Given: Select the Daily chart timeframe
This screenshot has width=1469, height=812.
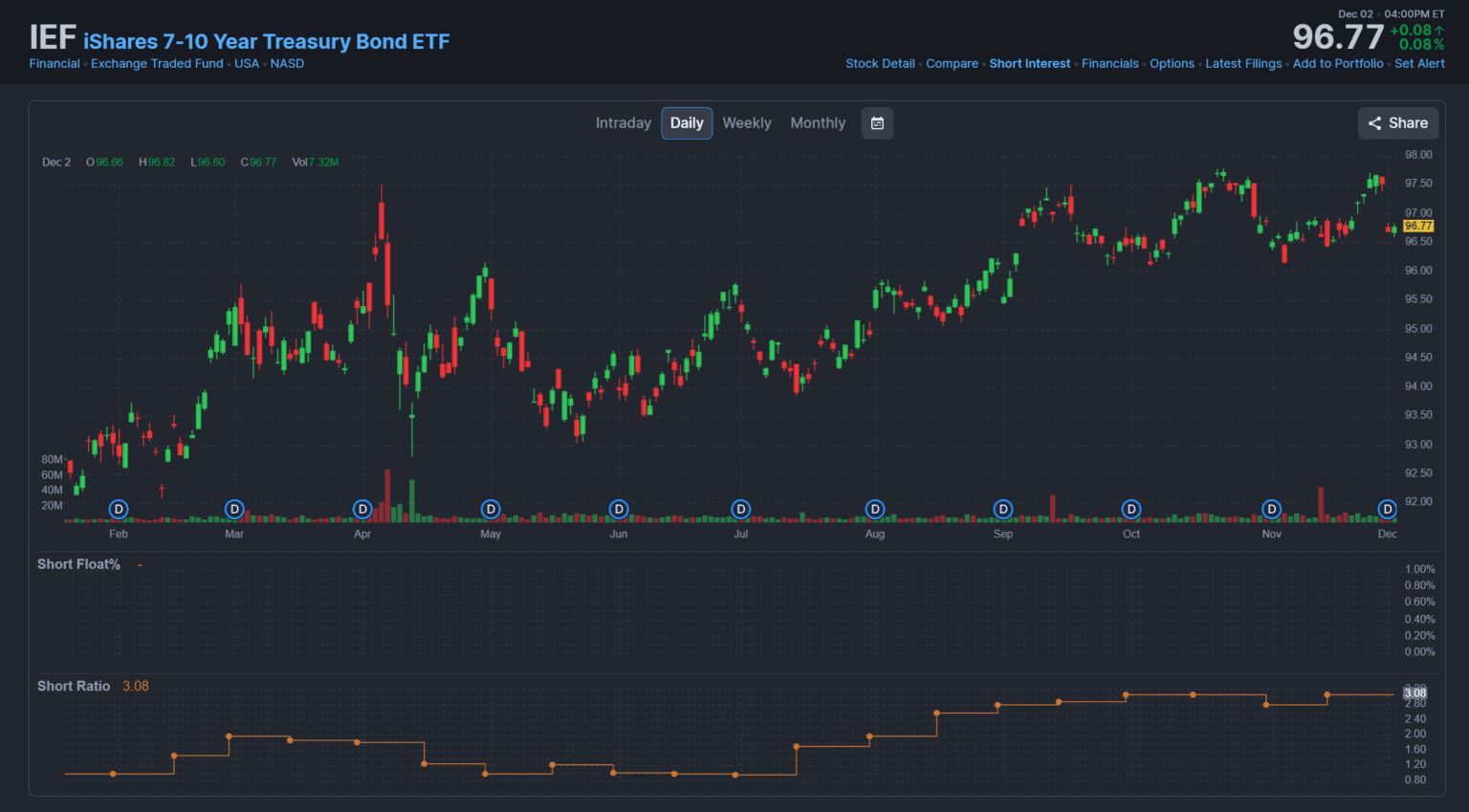Looking at the screenshot, I should (x=687, y=123).
